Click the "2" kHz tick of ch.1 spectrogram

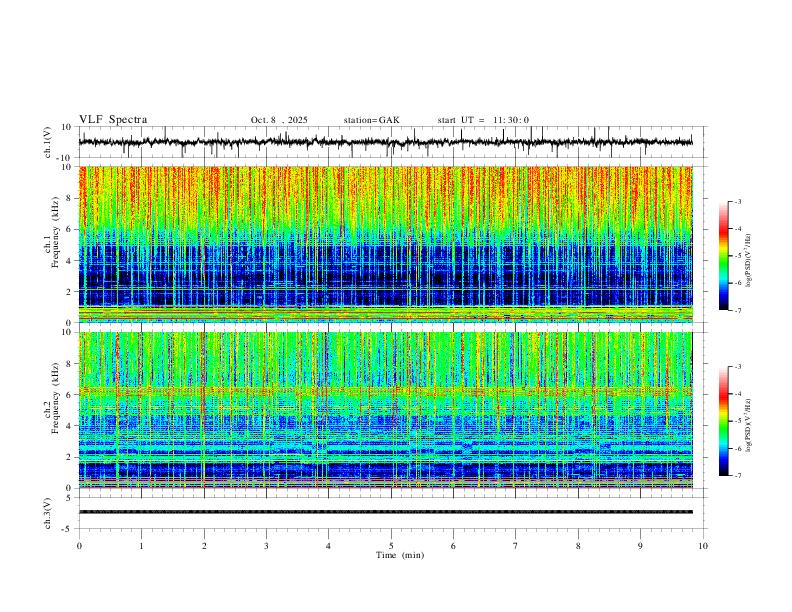click(x=70, y=292)
